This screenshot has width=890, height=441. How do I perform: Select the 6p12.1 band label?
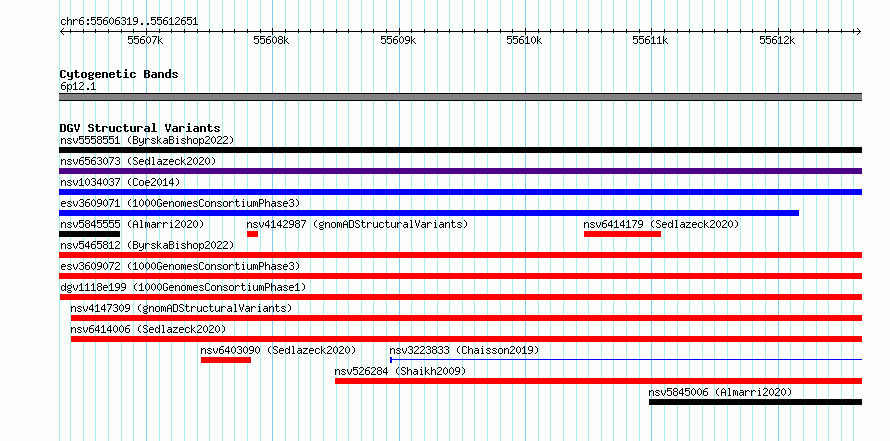[x=77, y=86]
